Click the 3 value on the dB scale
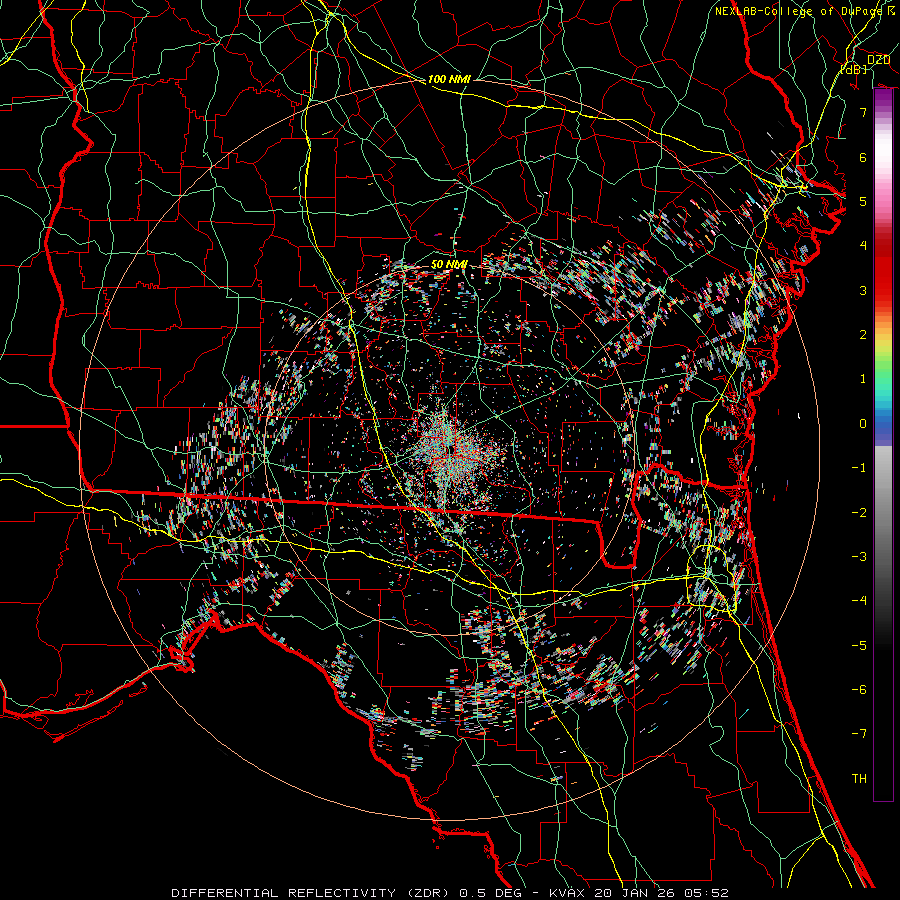This screenshot has width=900, height=900. coord(861,290)
